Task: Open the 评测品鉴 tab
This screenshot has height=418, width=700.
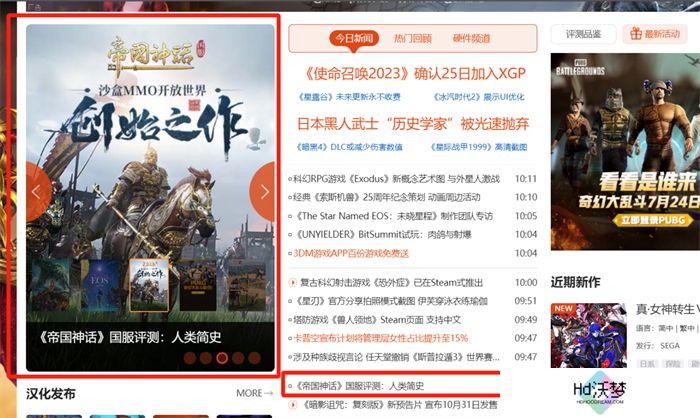Action: point(583,34)
